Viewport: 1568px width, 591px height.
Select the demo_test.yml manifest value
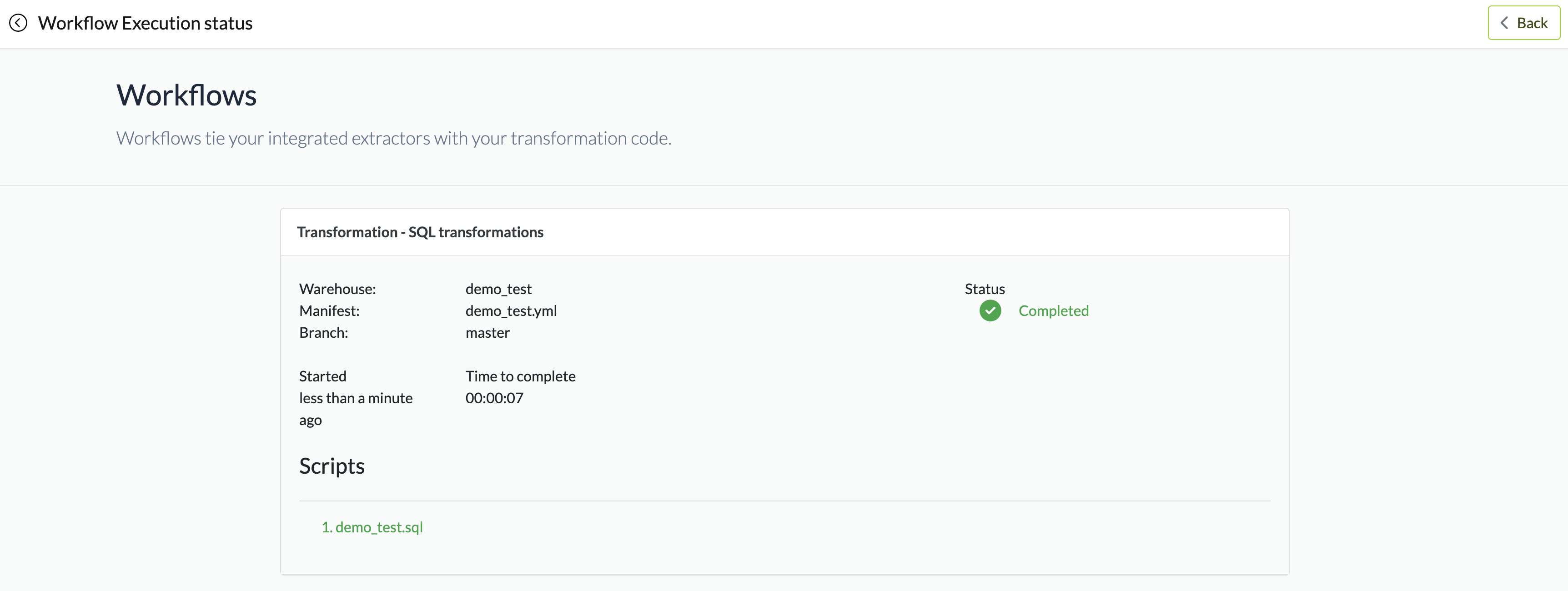511,311
